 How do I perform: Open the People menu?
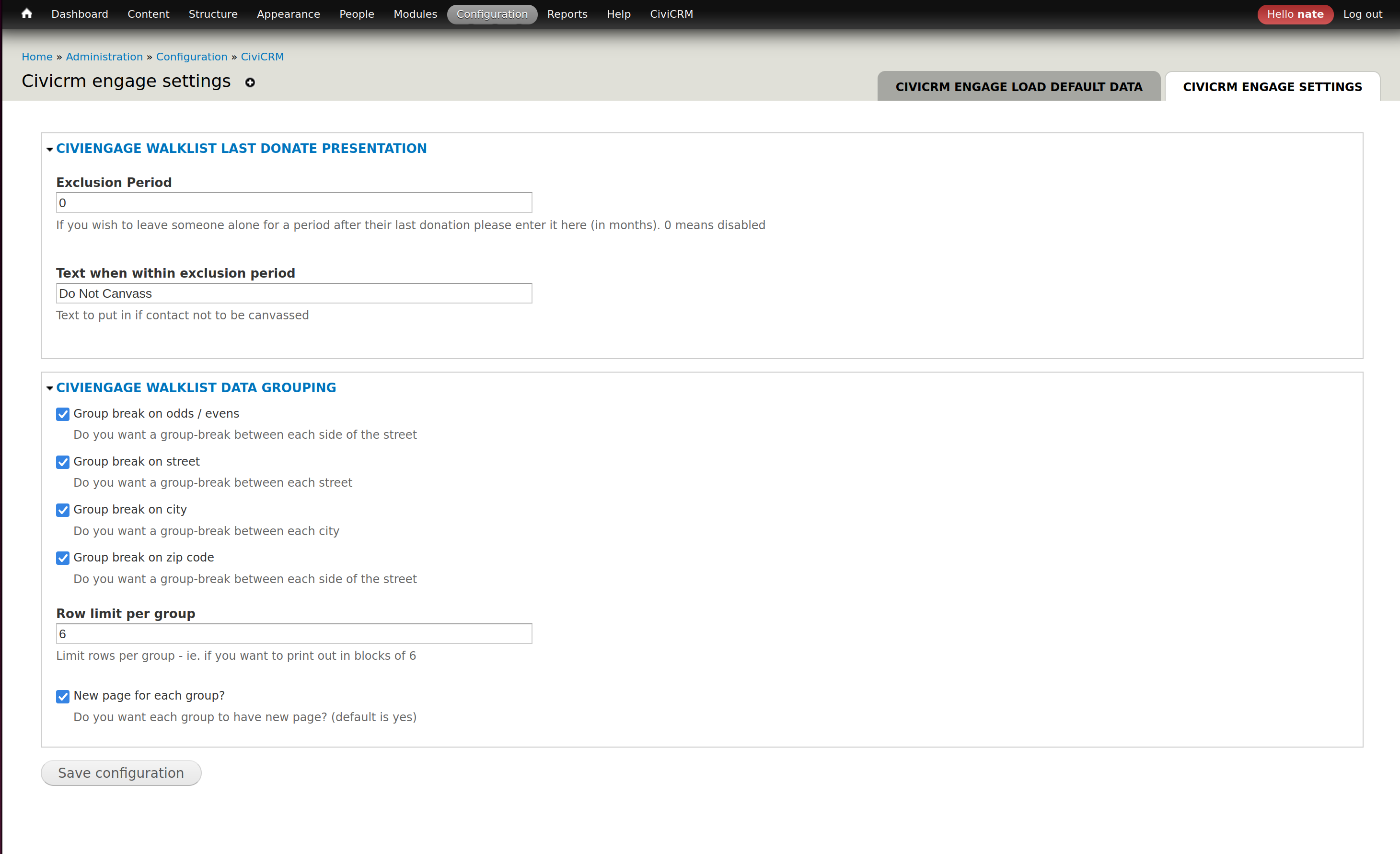point(357,14)
